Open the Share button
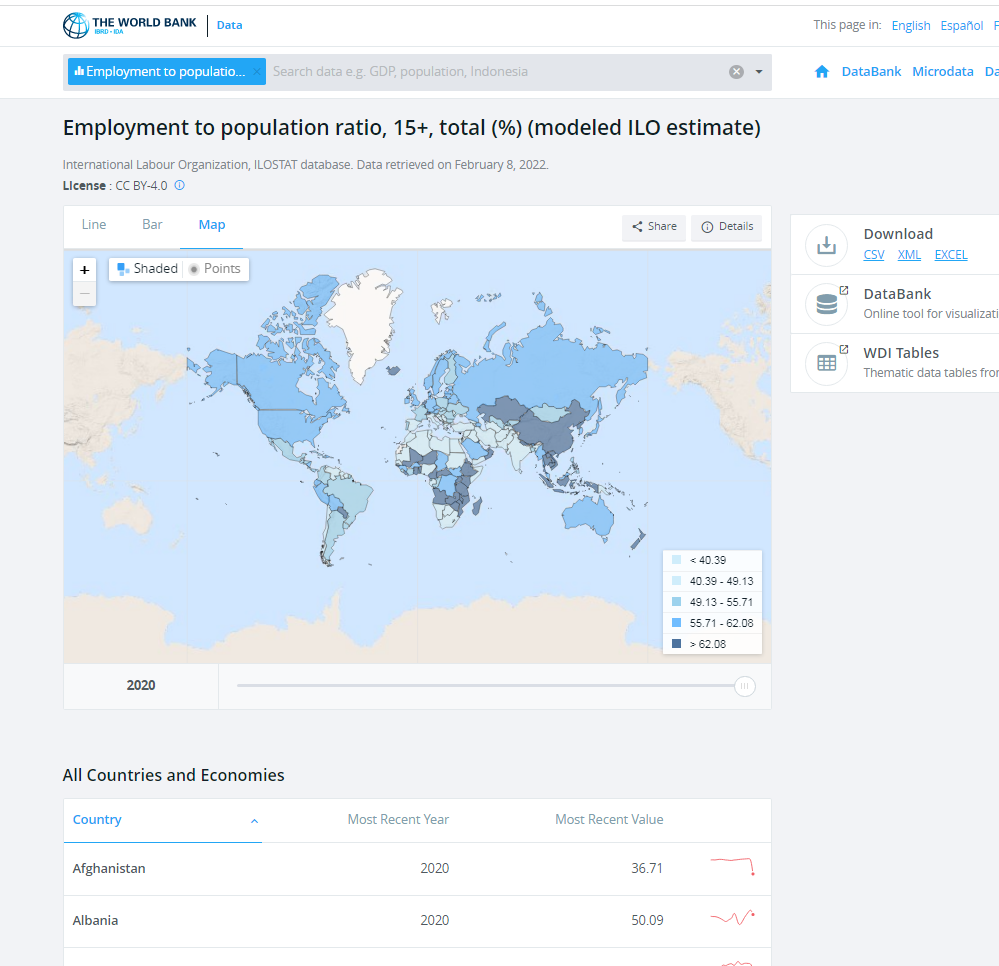 click(x=654, y=227)
